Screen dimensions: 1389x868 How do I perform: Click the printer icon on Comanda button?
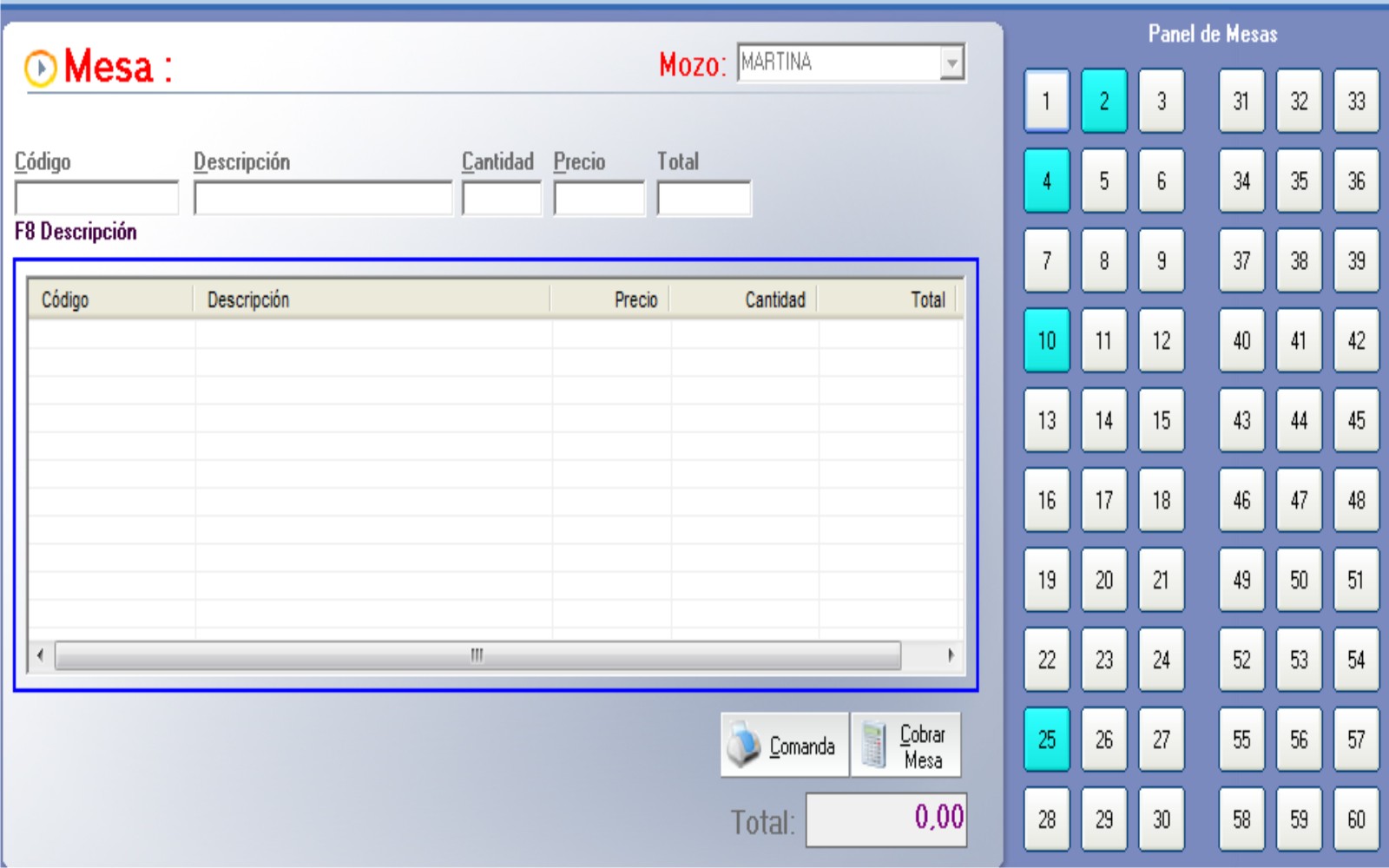pyautogui.click(x=743, y=745)
